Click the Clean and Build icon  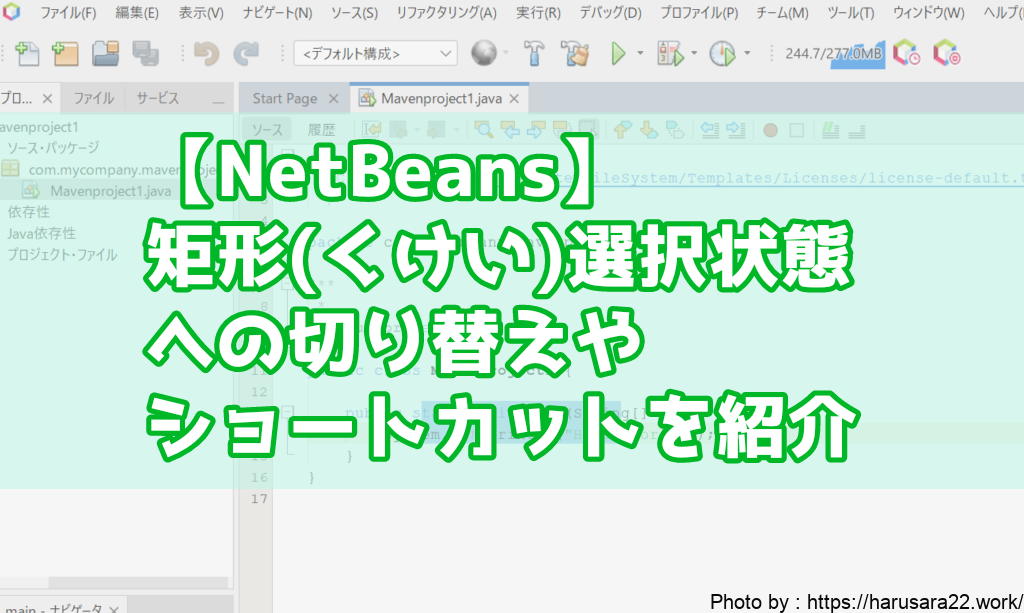[575, 53]
